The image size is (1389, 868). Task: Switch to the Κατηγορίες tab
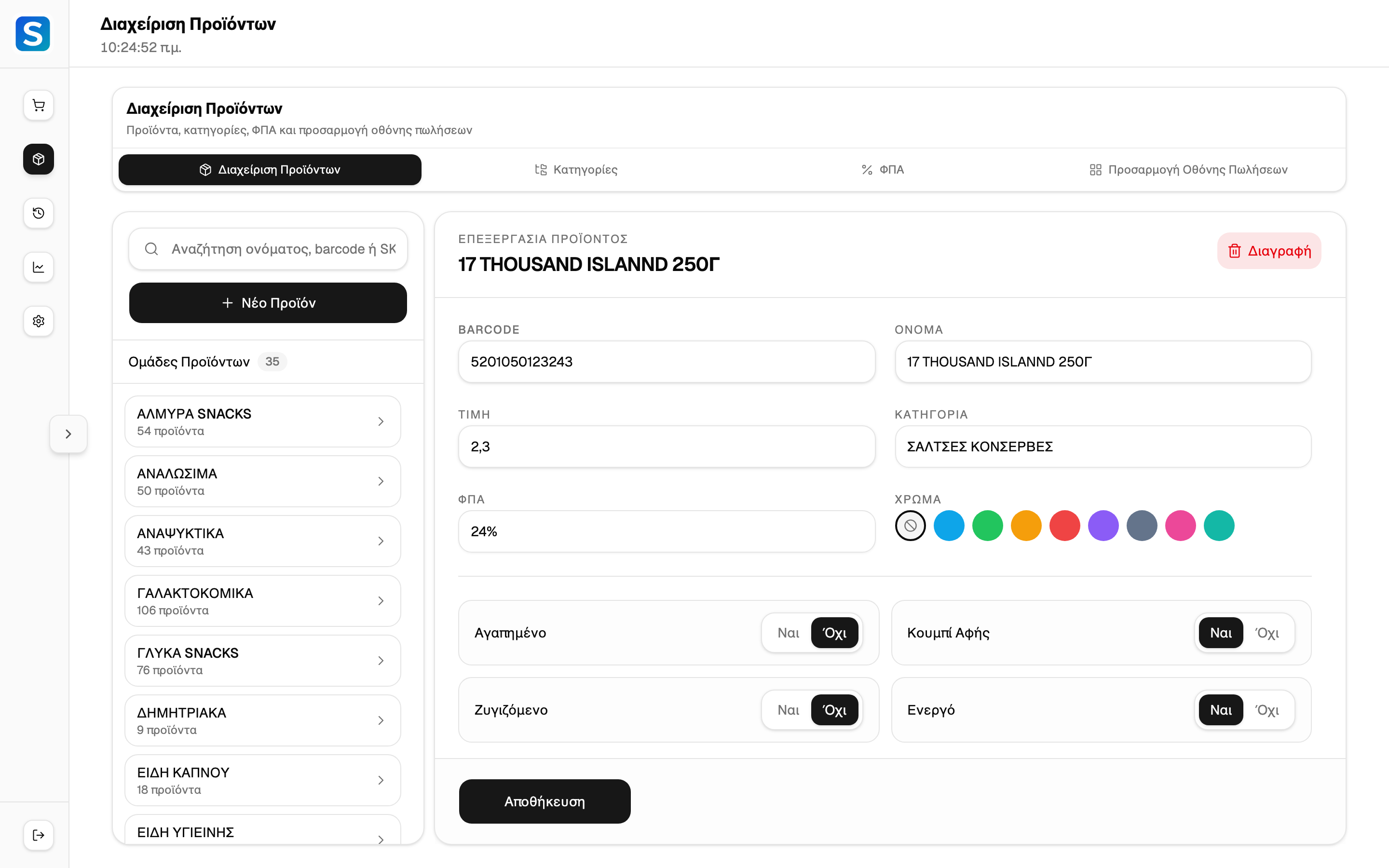[576, 169]
